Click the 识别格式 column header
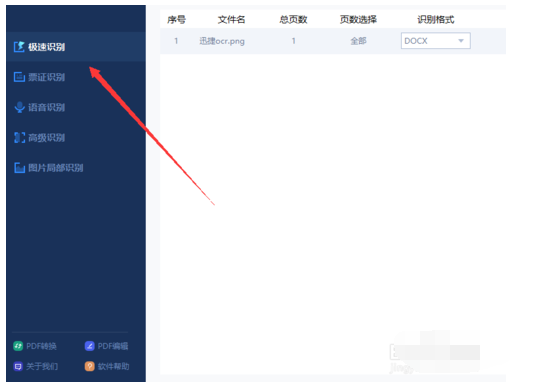Image resolution: width=546 pixels, height=382 pixels. 436,20
